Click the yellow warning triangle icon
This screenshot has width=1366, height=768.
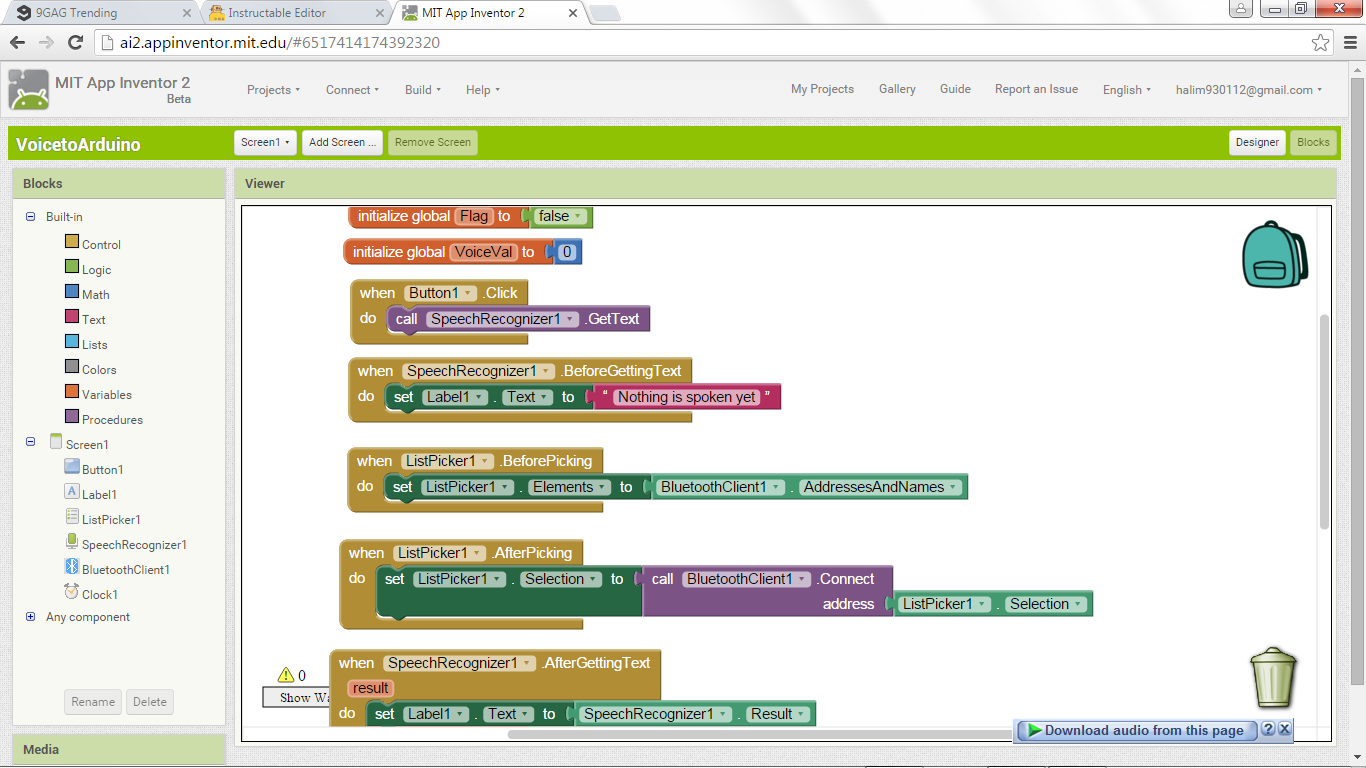point(286,675)
